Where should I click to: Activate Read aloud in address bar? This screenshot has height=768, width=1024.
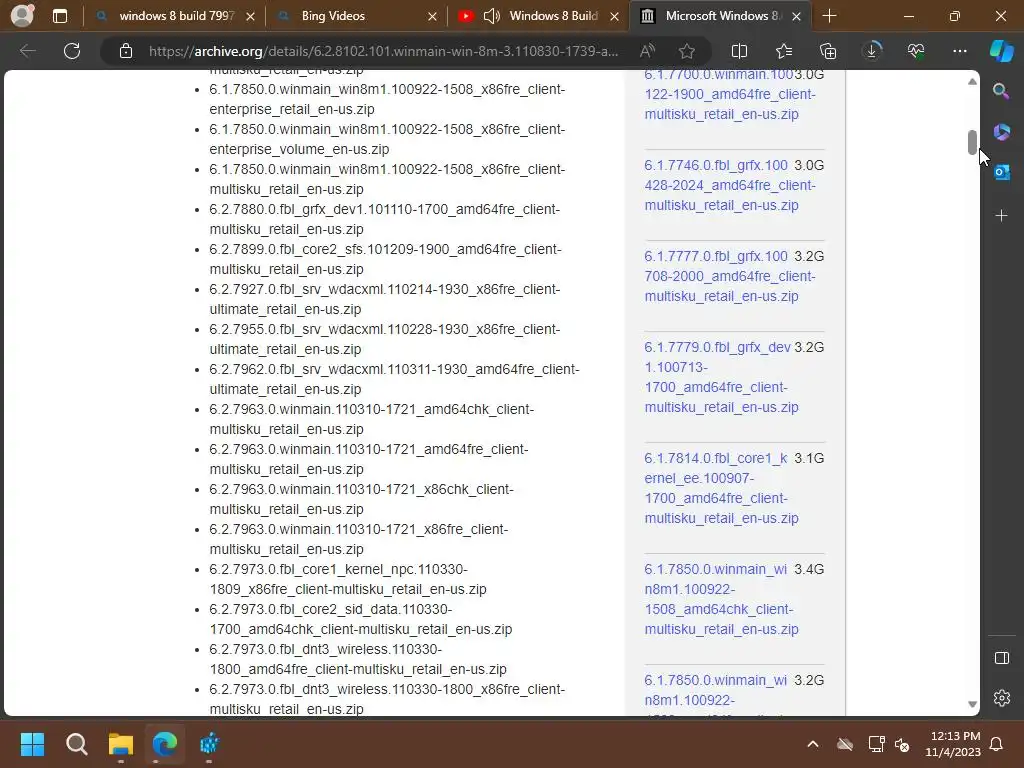tap(647, 50)
